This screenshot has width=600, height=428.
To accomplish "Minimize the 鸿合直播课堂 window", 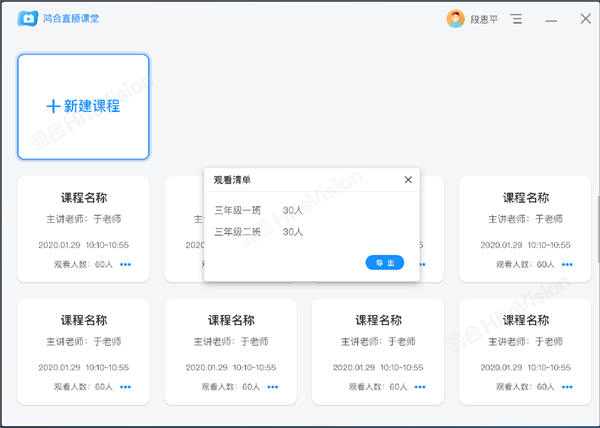I will tap(551, 20).
